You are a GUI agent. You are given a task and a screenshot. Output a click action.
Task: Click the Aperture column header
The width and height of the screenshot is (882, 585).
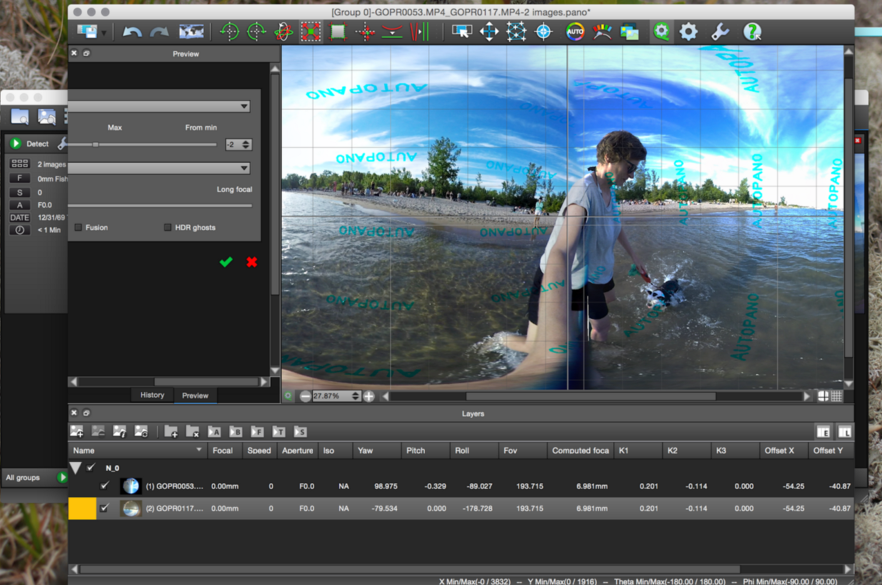(x=297, y=450)
